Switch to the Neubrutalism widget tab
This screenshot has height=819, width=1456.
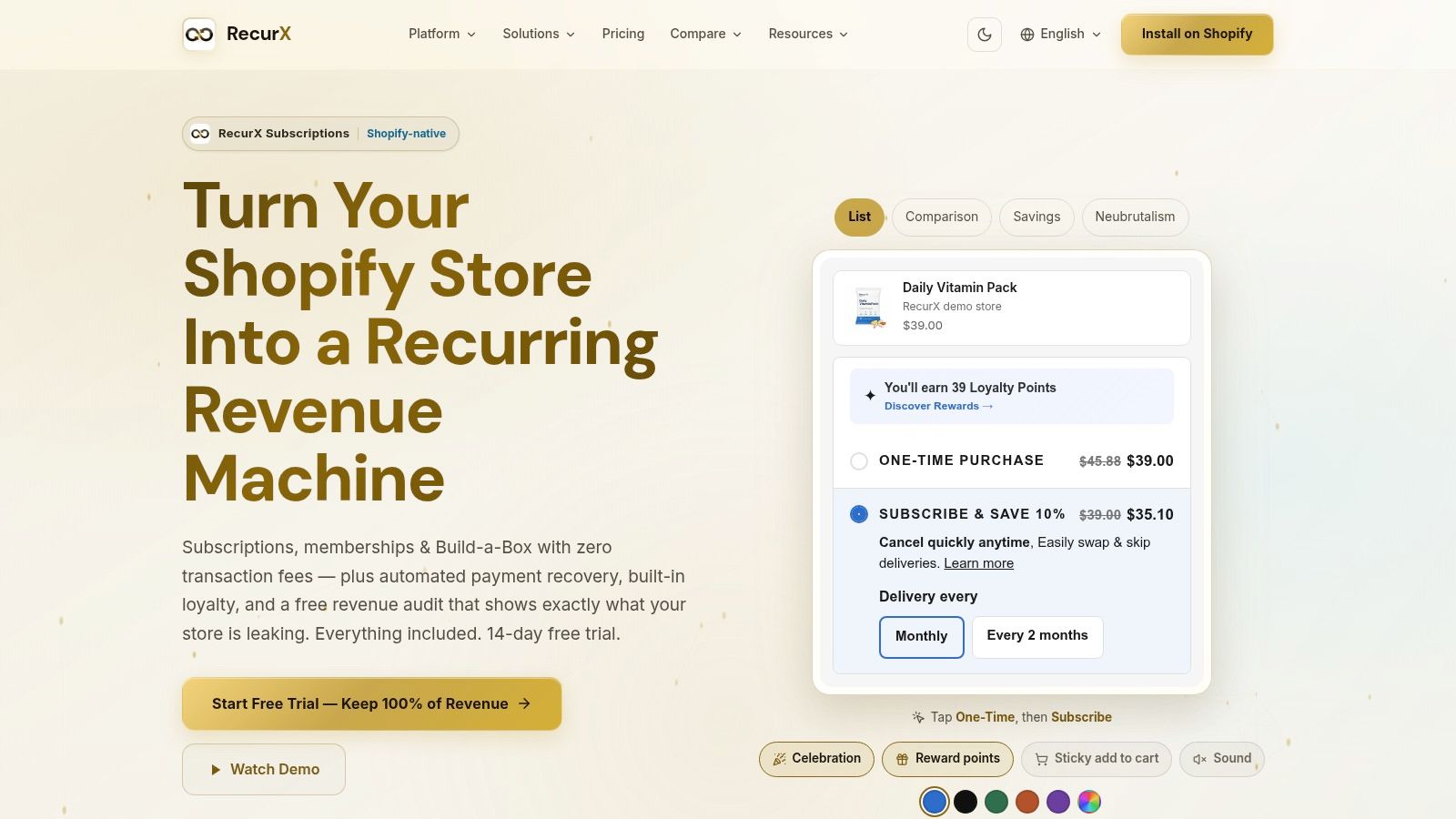(1135, 217)
